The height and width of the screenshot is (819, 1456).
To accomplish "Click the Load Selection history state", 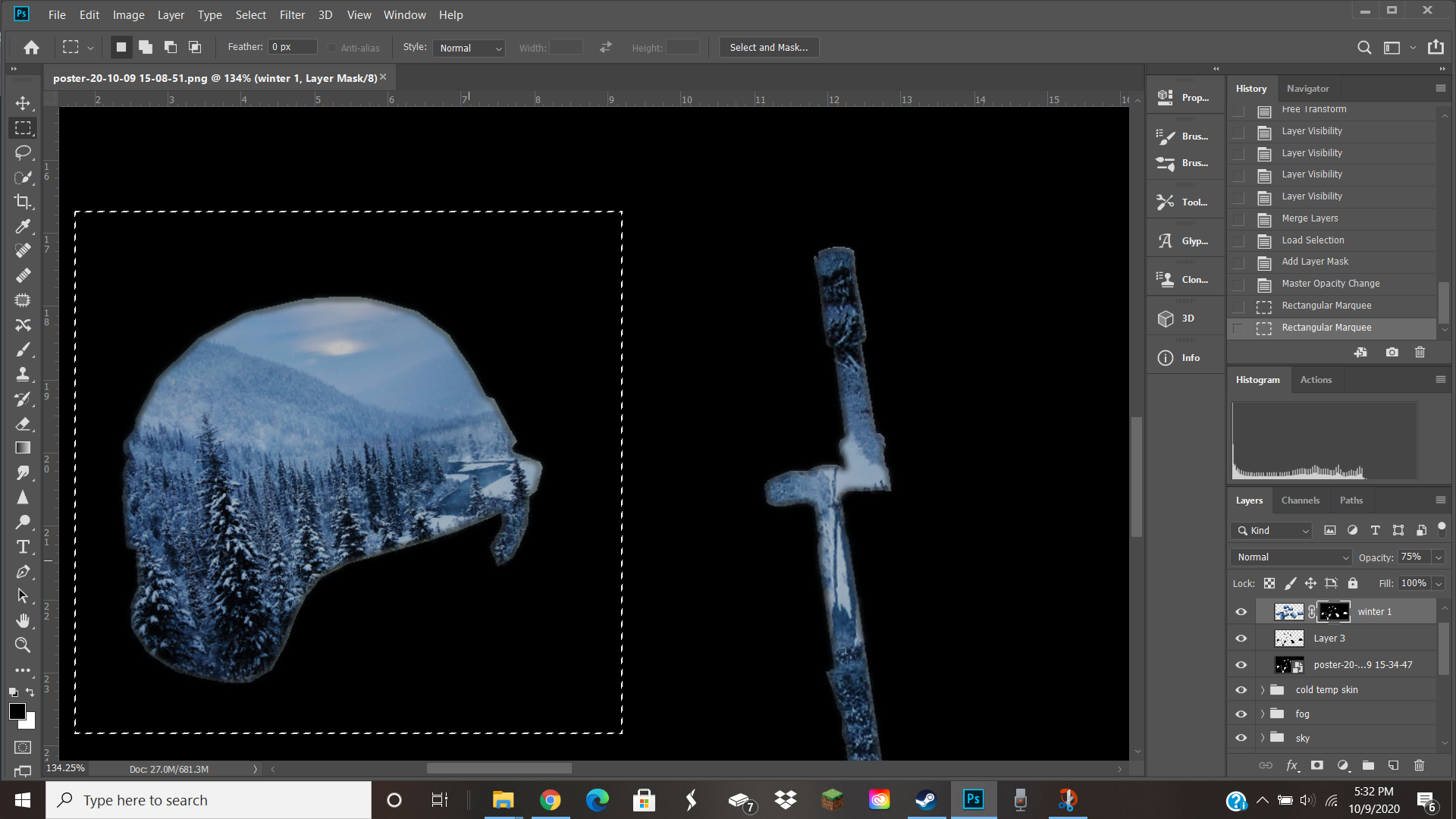I will (x=1313, y=240).
